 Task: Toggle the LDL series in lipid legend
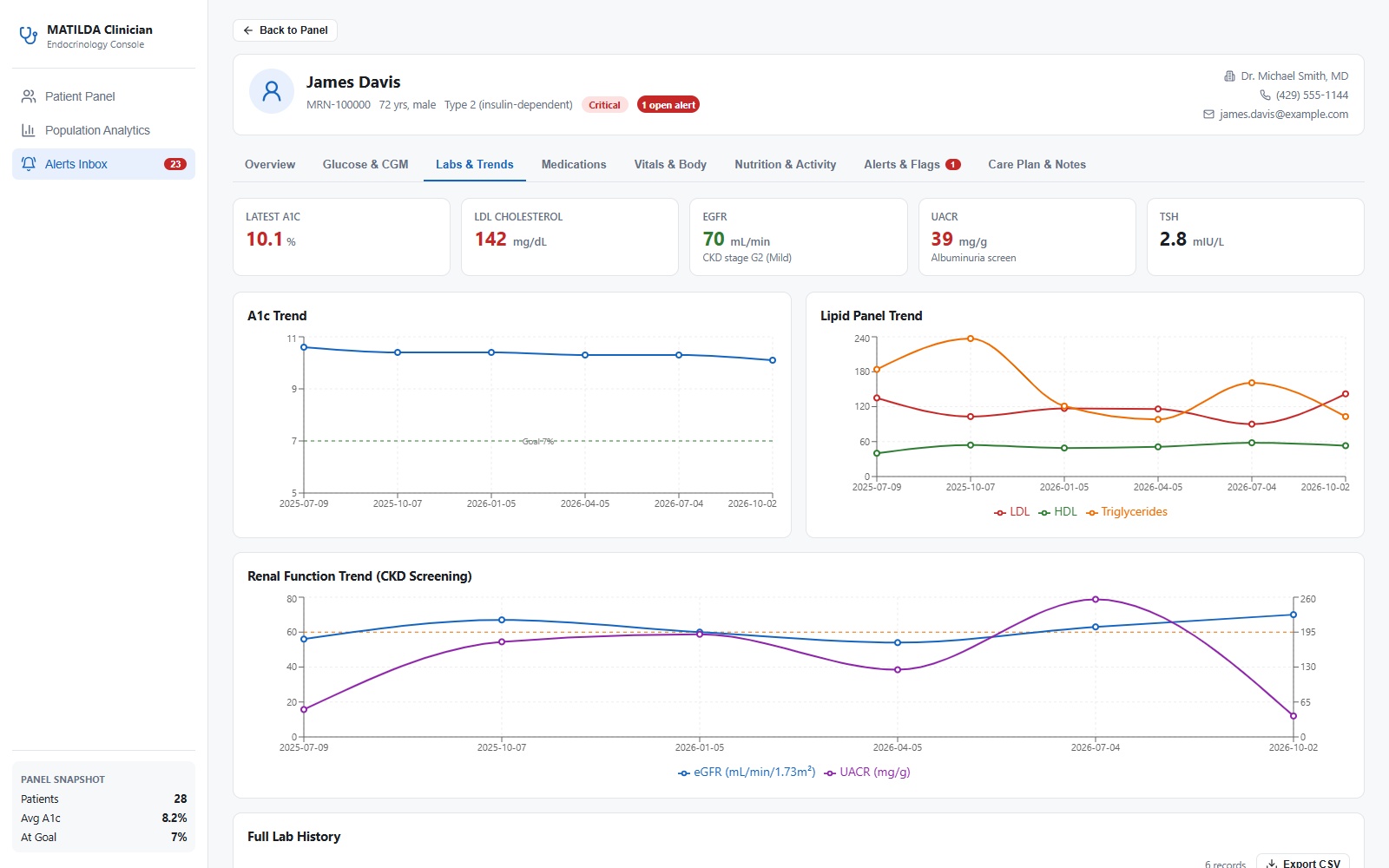tap(1012, 512)
